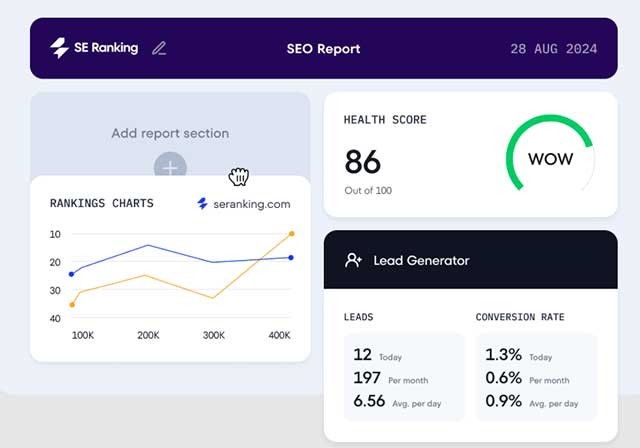Screen dimensions: 640x448
Task: Click the 197 leads per month value
Action: [x=369, y=378]
